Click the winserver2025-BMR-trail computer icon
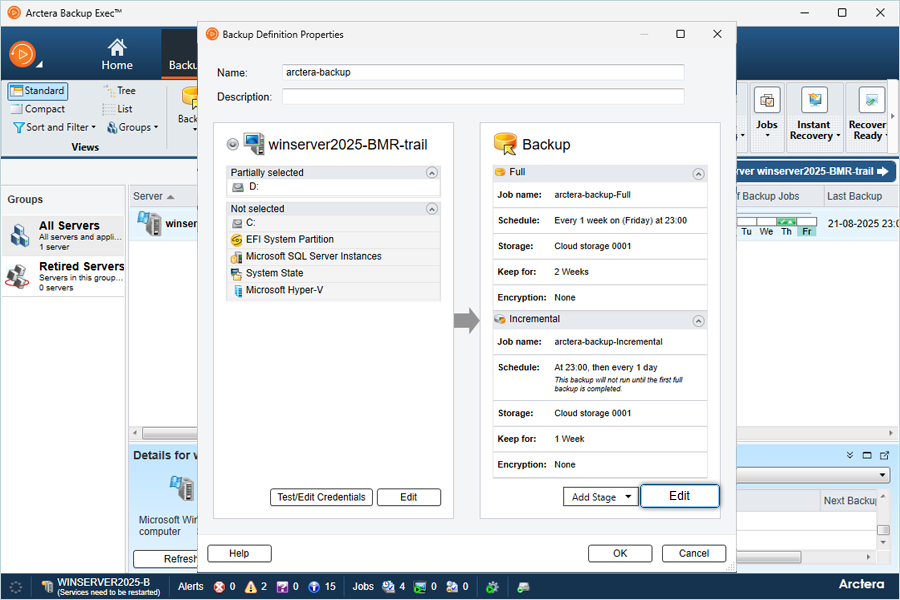 [254, 144]
